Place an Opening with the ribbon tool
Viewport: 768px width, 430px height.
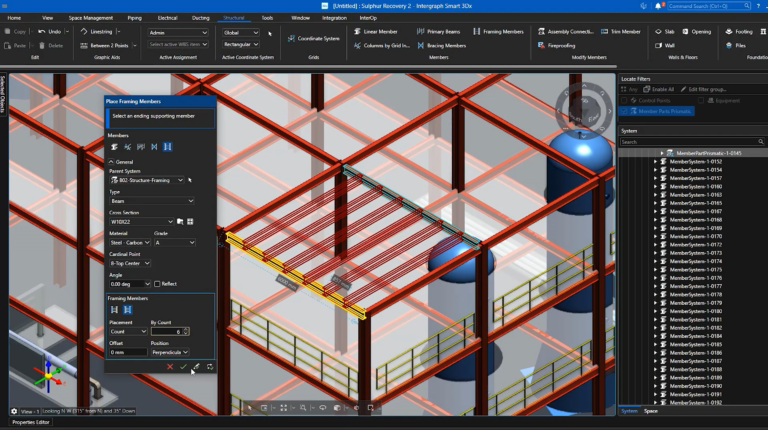(696, 31)
